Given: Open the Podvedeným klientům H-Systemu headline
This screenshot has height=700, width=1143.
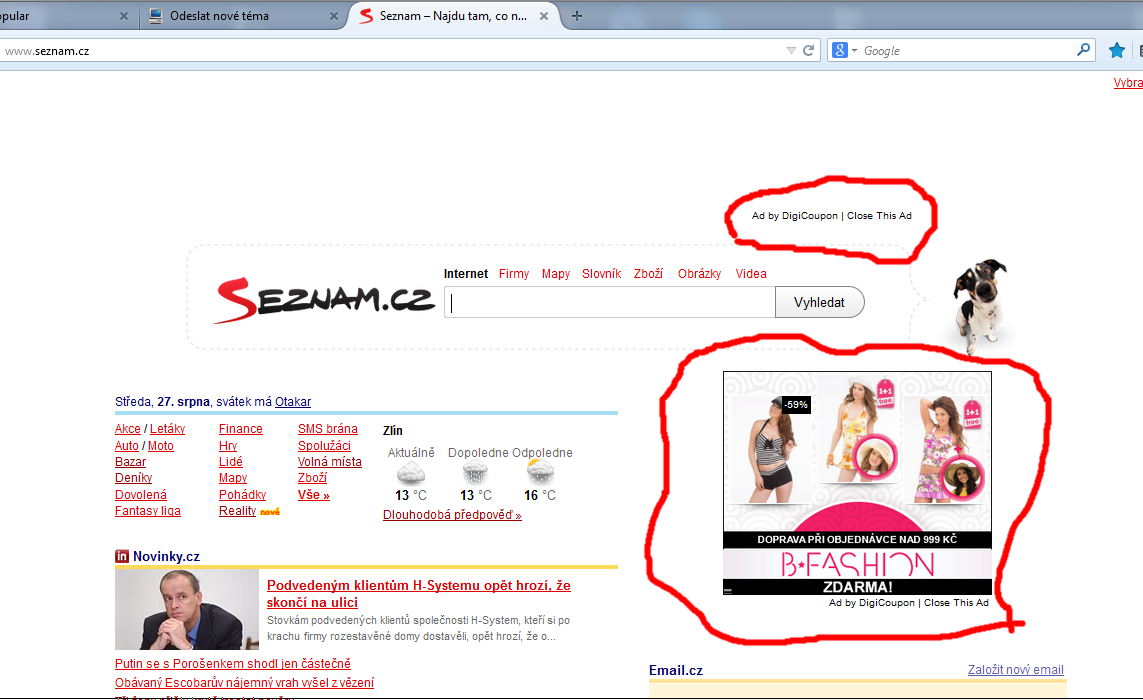Looking at the screenshot, I should 418,594.
